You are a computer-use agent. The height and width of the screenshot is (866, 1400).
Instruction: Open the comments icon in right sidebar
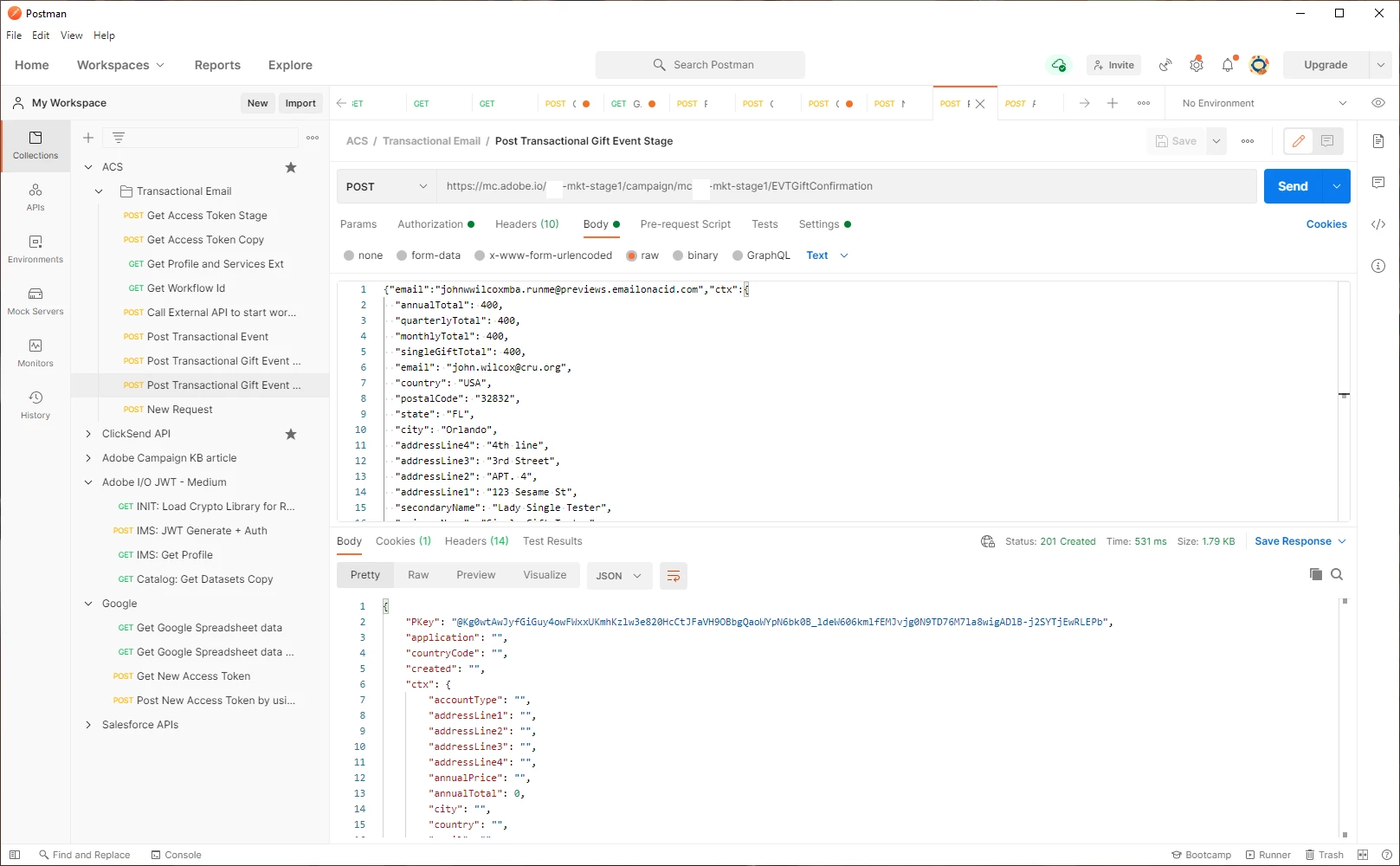1378,183
